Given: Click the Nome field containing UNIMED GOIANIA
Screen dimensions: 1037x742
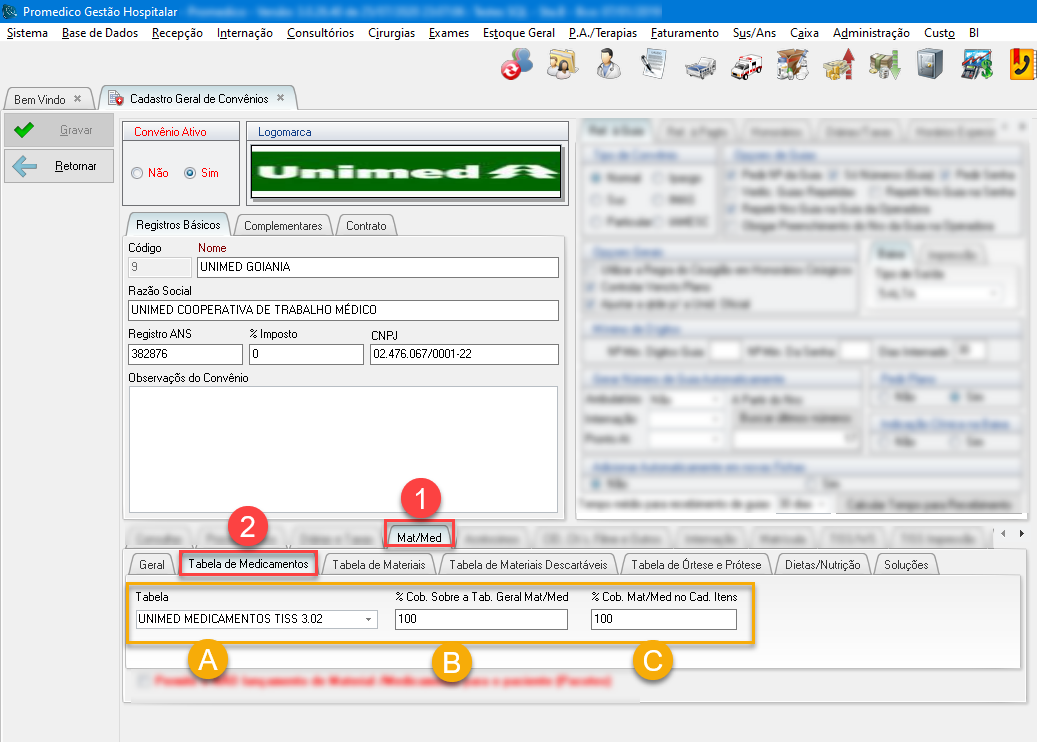Looking at the screenshot, I should 378,267.
